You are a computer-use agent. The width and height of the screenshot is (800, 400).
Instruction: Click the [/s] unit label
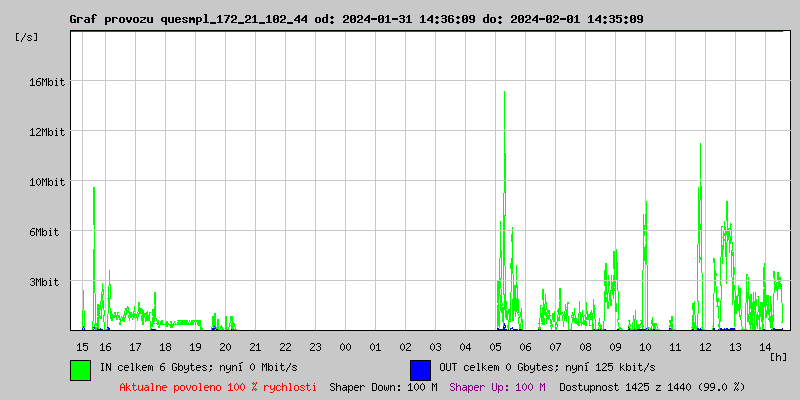[x=27, y=37]
